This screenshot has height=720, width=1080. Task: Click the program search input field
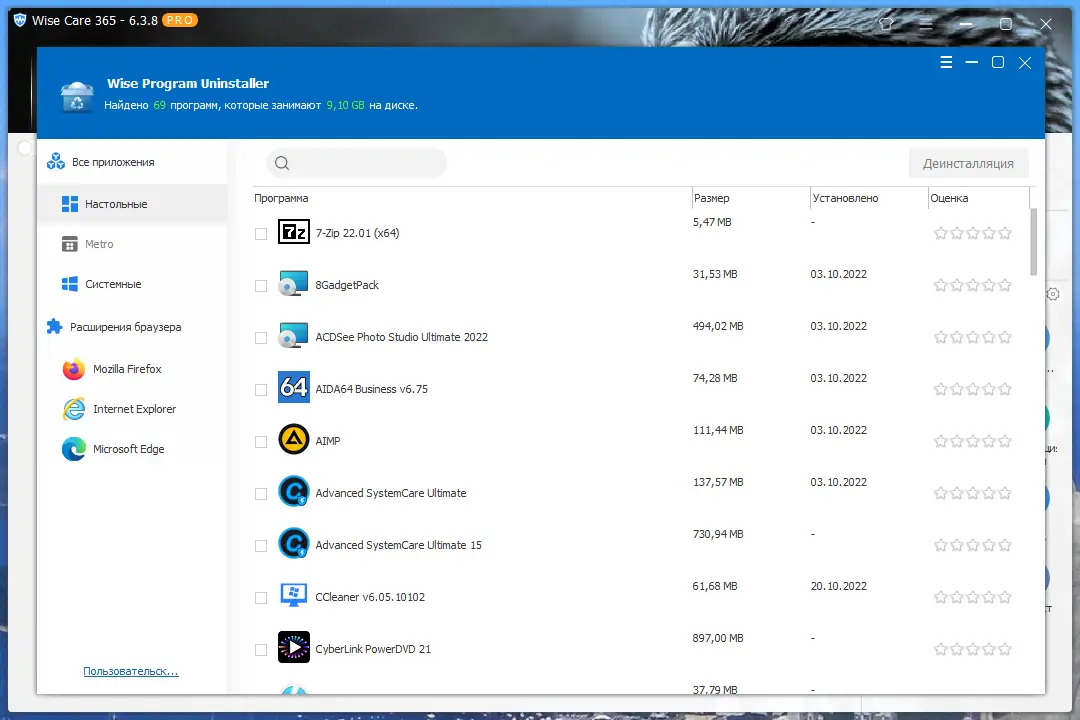point(357,163)
